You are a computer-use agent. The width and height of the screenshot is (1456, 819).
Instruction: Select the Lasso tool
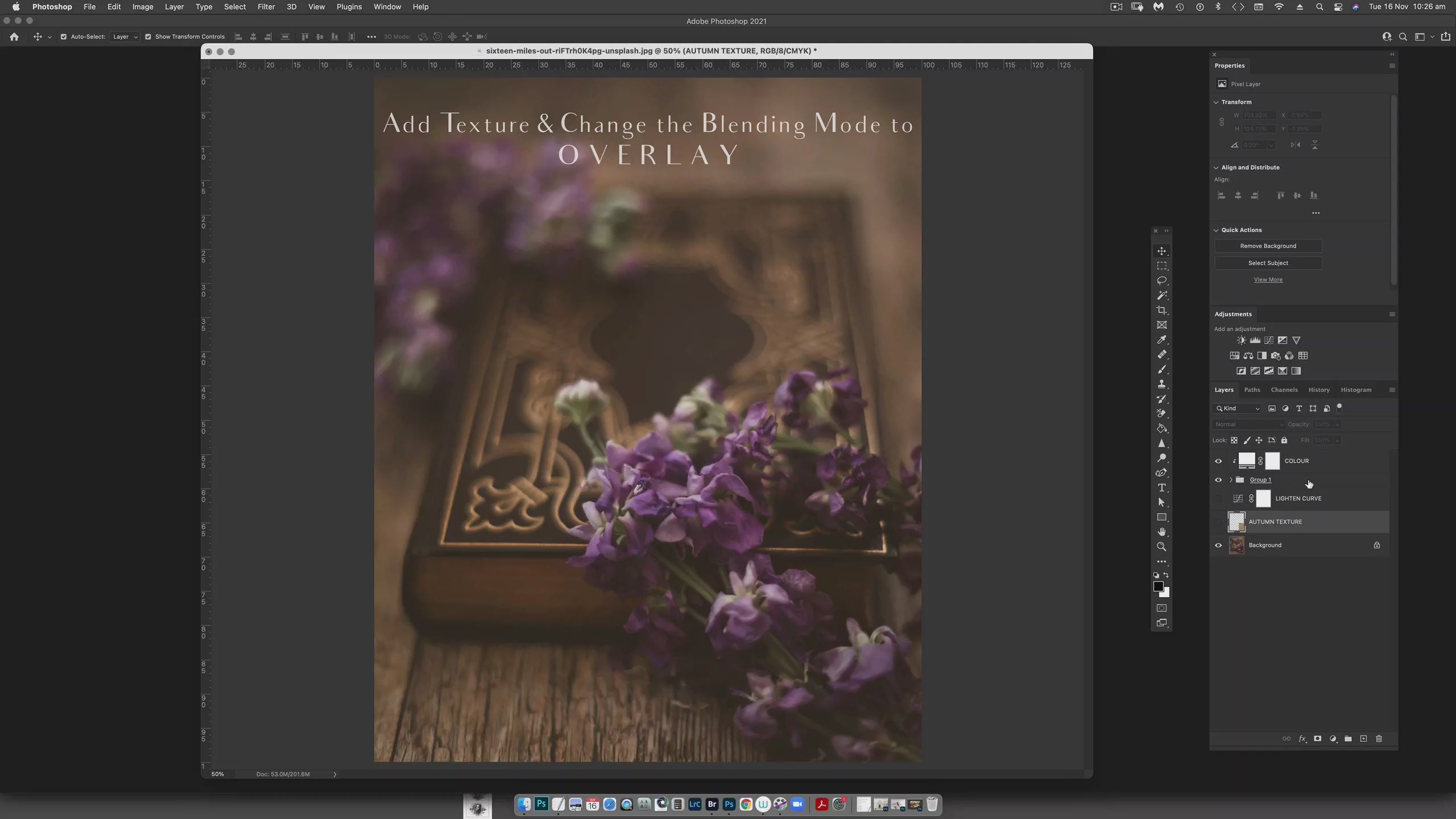coord(1161,281)
